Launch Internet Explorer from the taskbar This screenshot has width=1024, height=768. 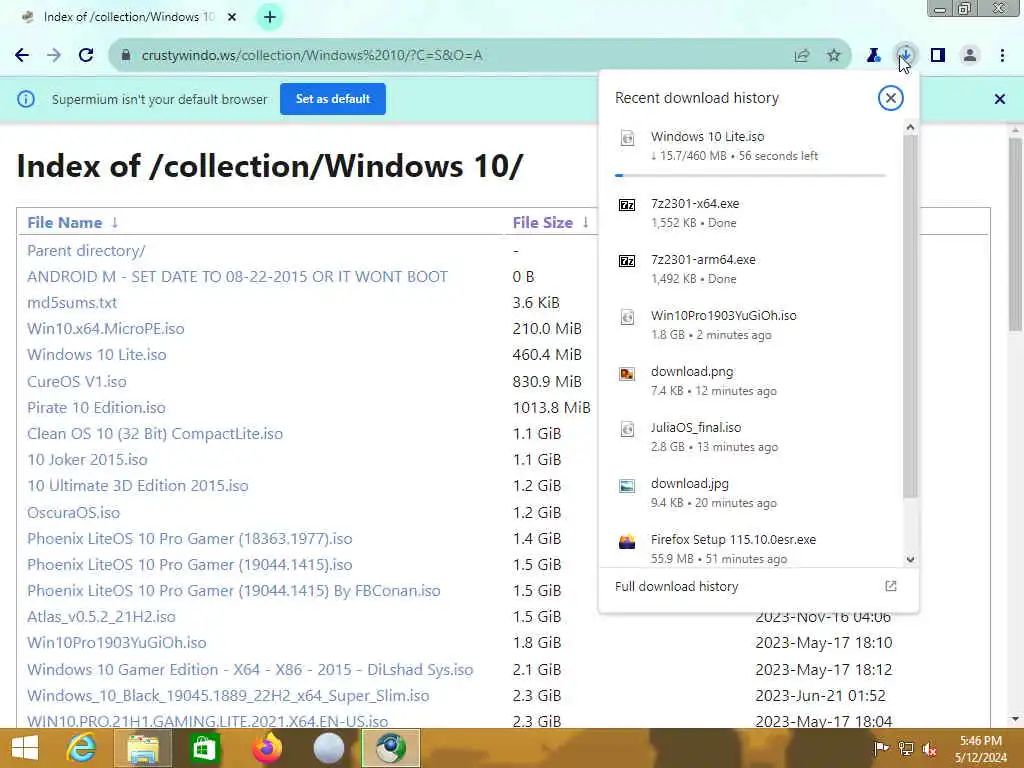point(82,748)
